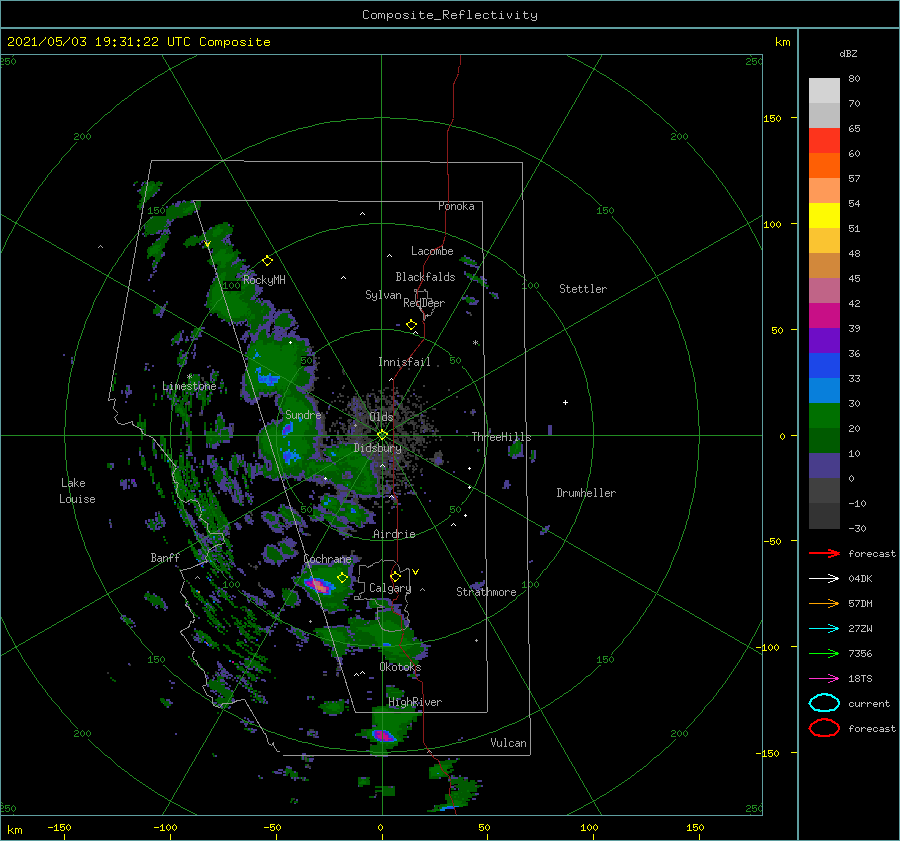Click the Stettler city label
900x841 pixels.
583,289
